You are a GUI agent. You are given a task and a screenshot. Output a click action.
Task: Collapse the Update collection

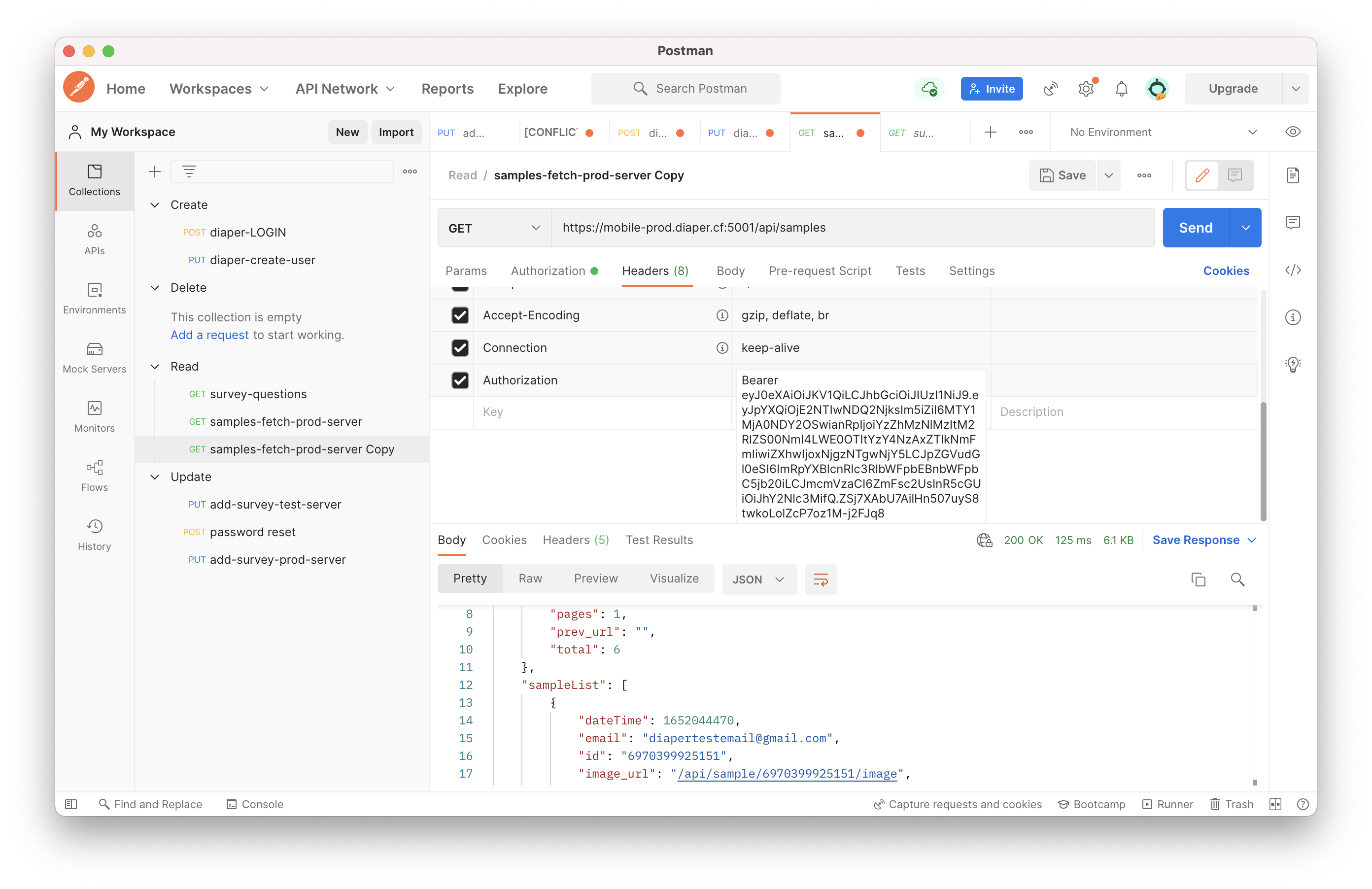point(154,478)
